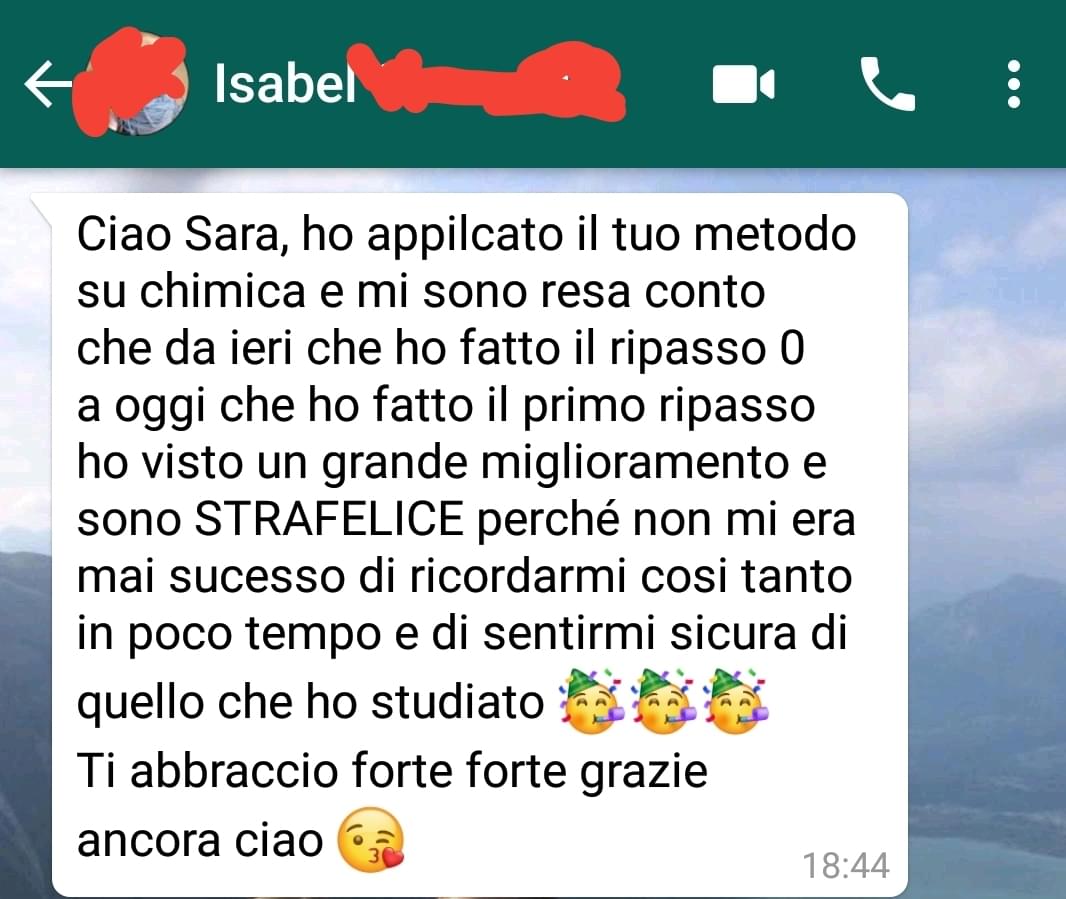This screenshot has height=899, width=1066.
Task: Click the red-scribbled surname in the header
Action: [x=488, y=82]
